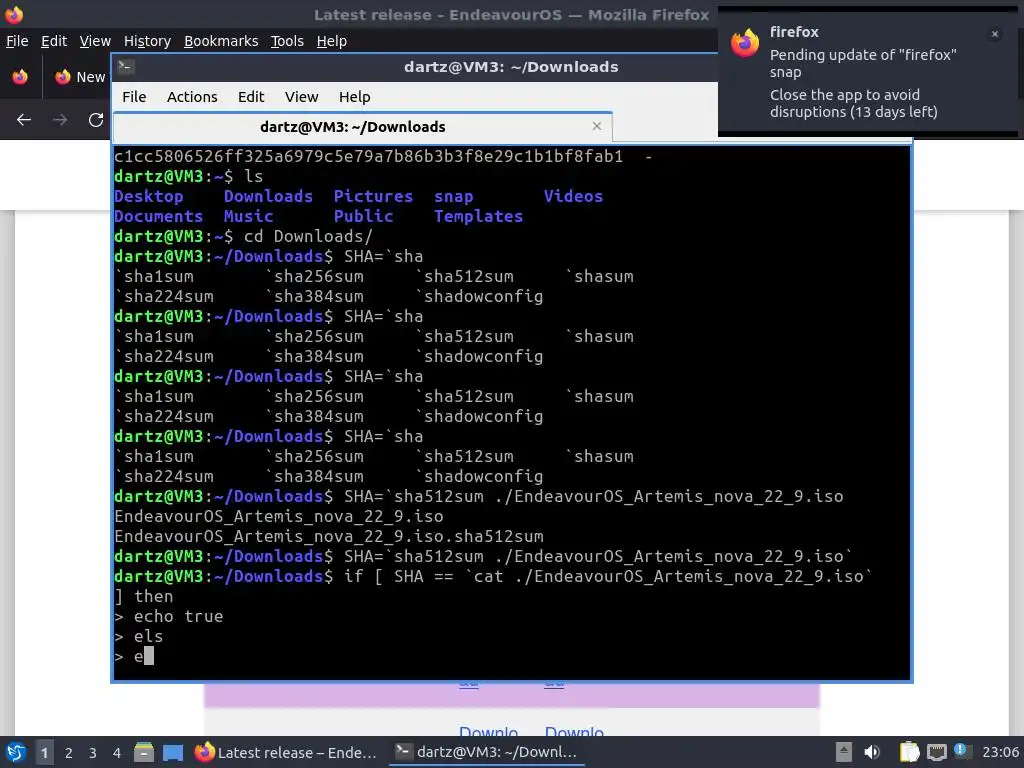Open terminal Help menu

tap(355, 97)
